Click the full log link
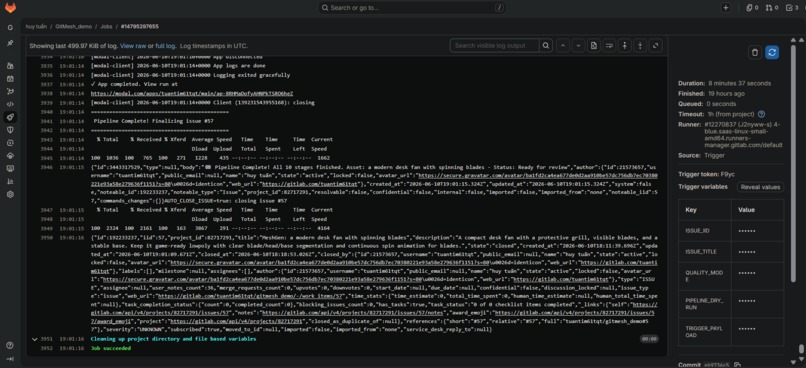806x368 pixels. click(165, 46)
